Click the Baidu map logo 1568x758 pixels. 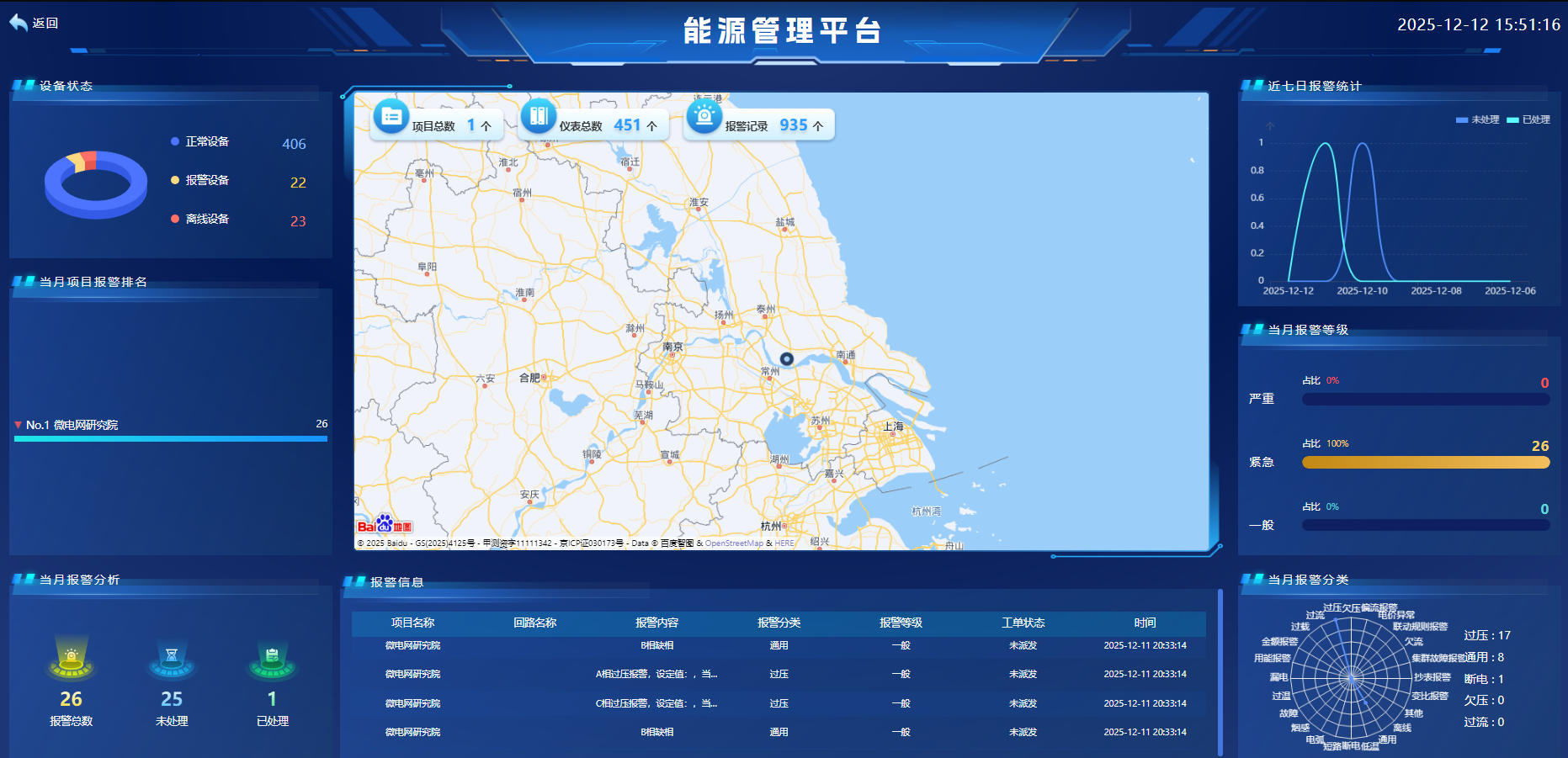coord(385,525)
